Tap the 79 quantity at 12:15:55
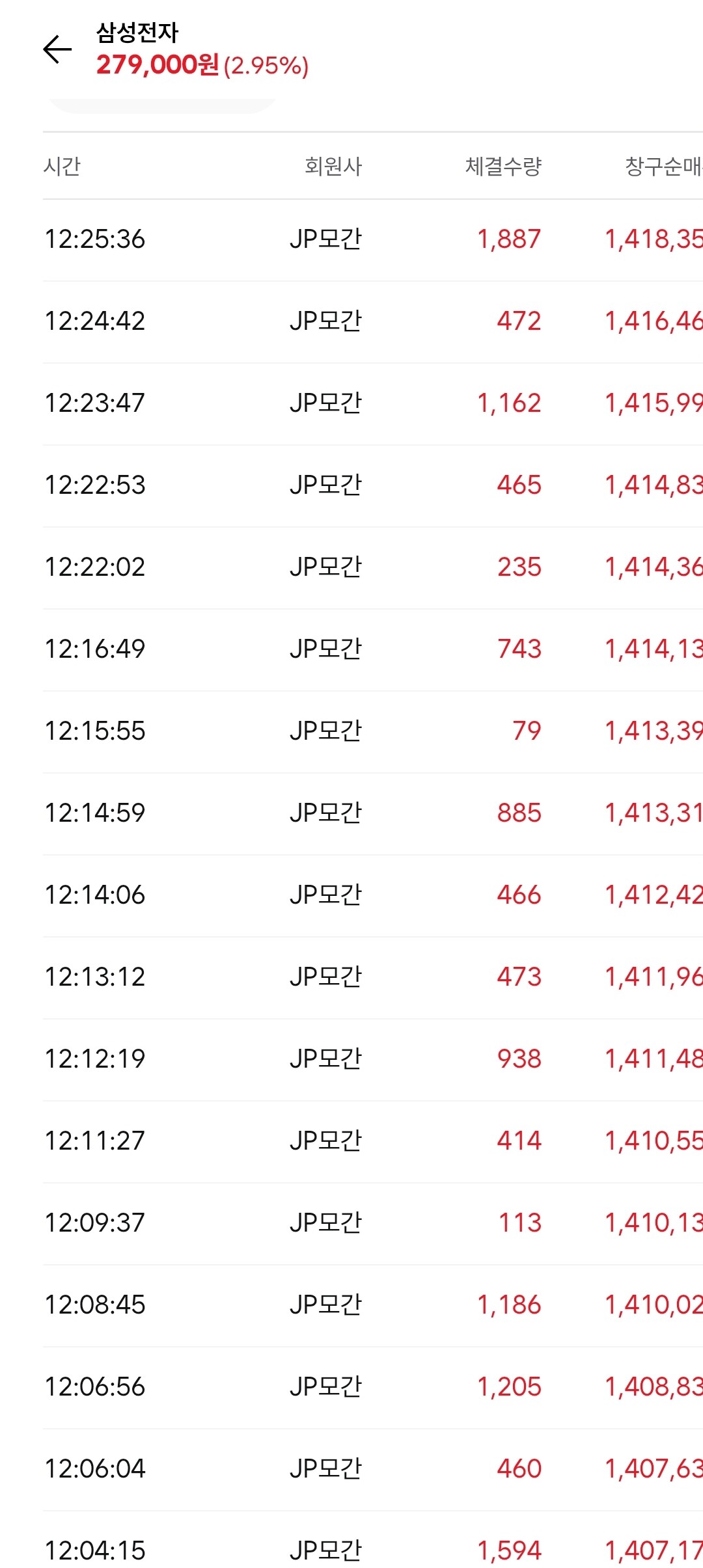This screenshot has height=1568, width=703. tap(527, 731)
